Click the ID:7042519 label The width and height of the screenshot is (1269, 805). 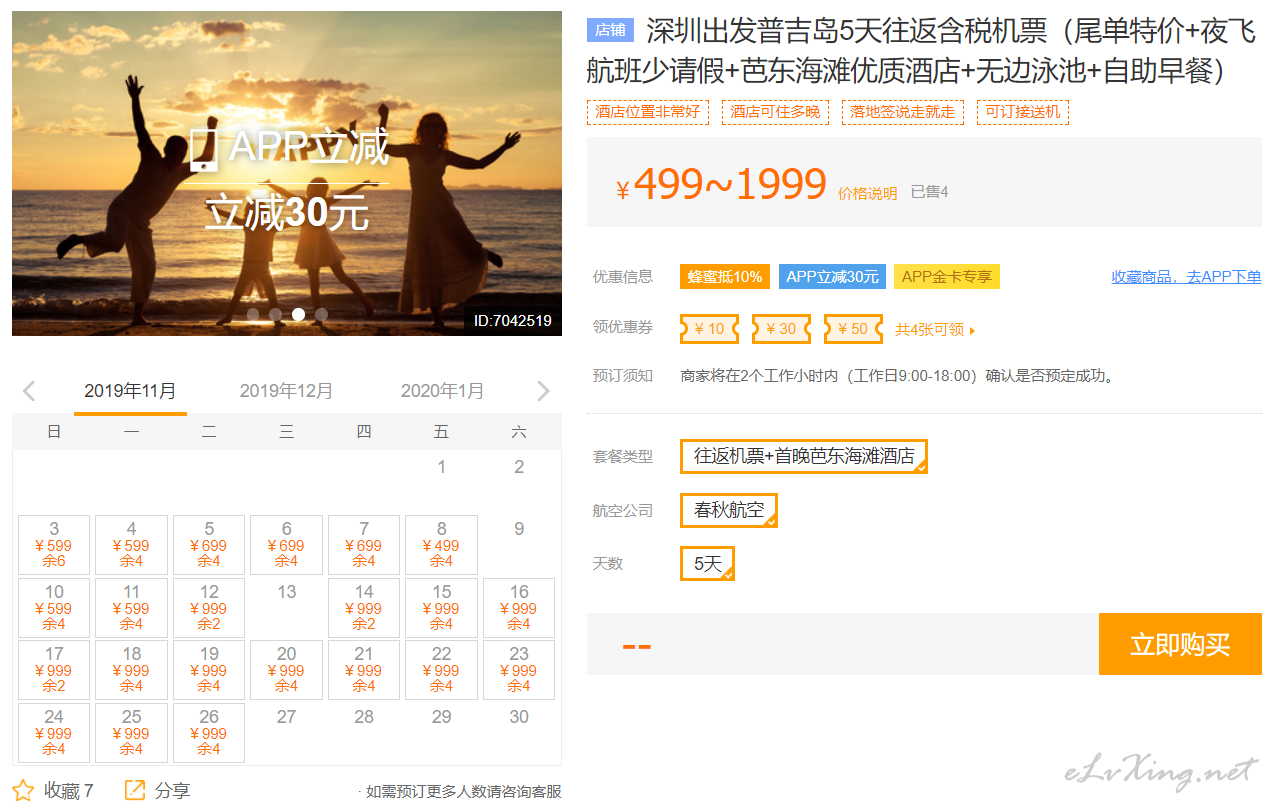coord(513,321)
